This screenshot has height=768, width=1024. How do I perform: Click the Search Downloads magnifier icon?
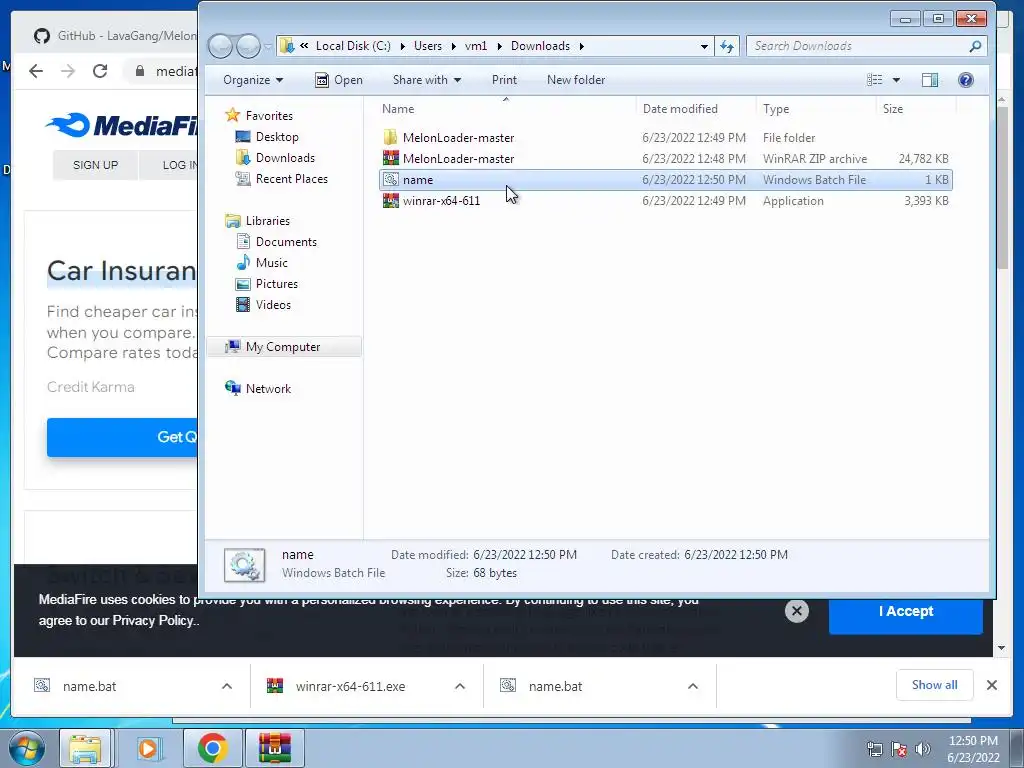pyautogui.click(x=975, y=46)
